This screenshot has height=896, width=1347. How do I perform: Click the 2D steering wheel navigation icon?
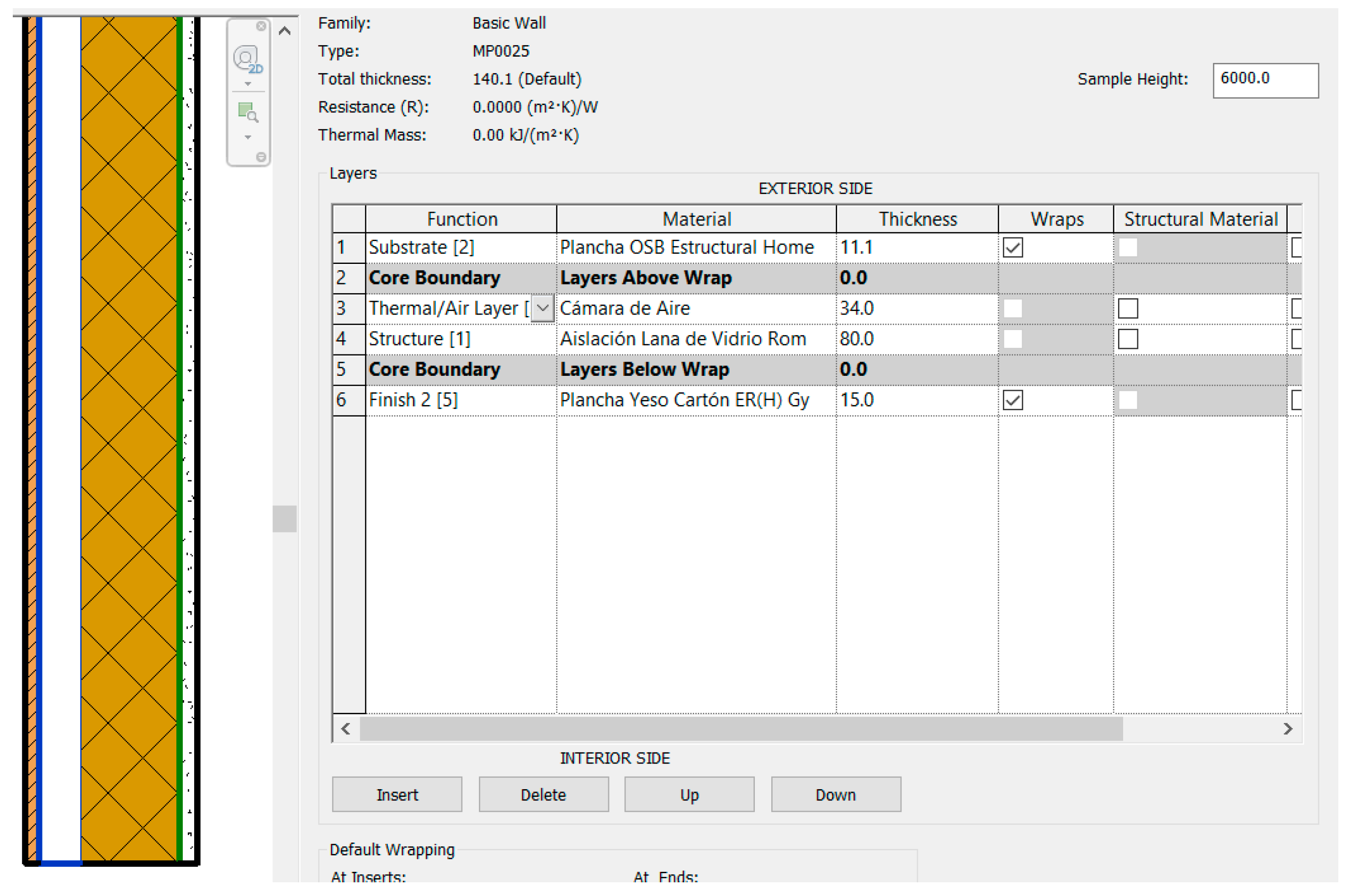[x=248, y=59]
